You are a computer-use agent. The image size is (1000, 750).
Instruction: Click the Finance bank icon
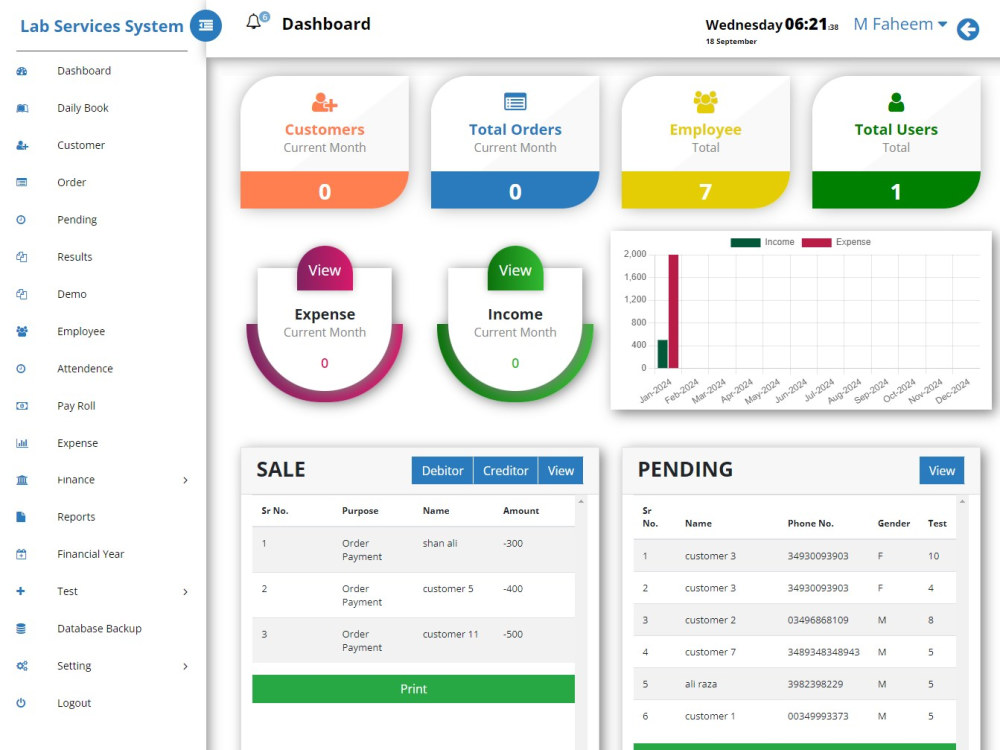tap(22, 480)
